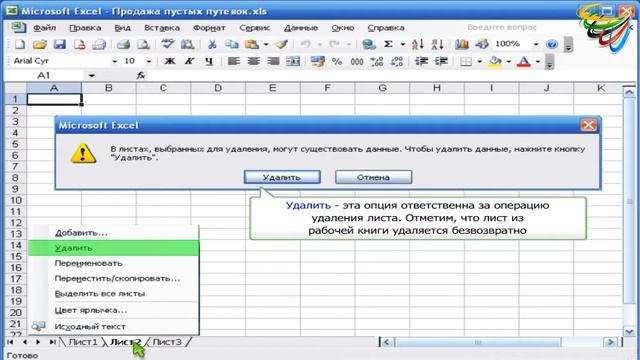This screenshot has width=640, height=360.
Task: Toggle Bold formatting (Ж)
Action: [x=169, y=62]
